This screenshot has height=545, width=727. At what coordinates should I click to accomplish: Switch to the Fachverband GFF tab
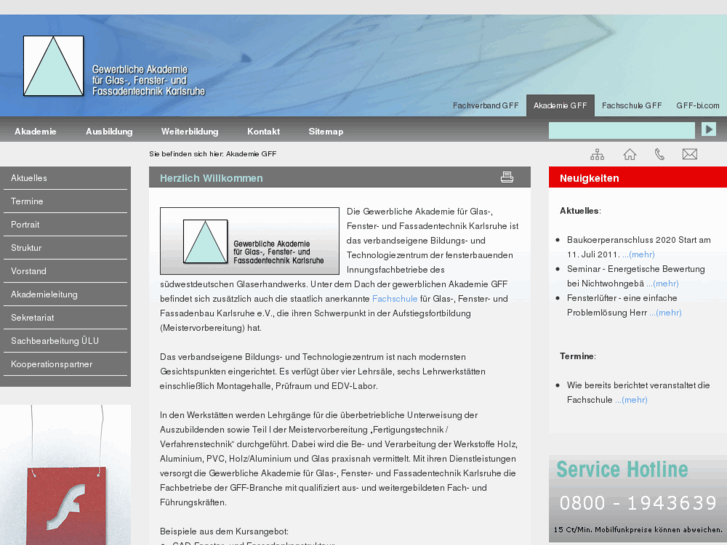485,106
